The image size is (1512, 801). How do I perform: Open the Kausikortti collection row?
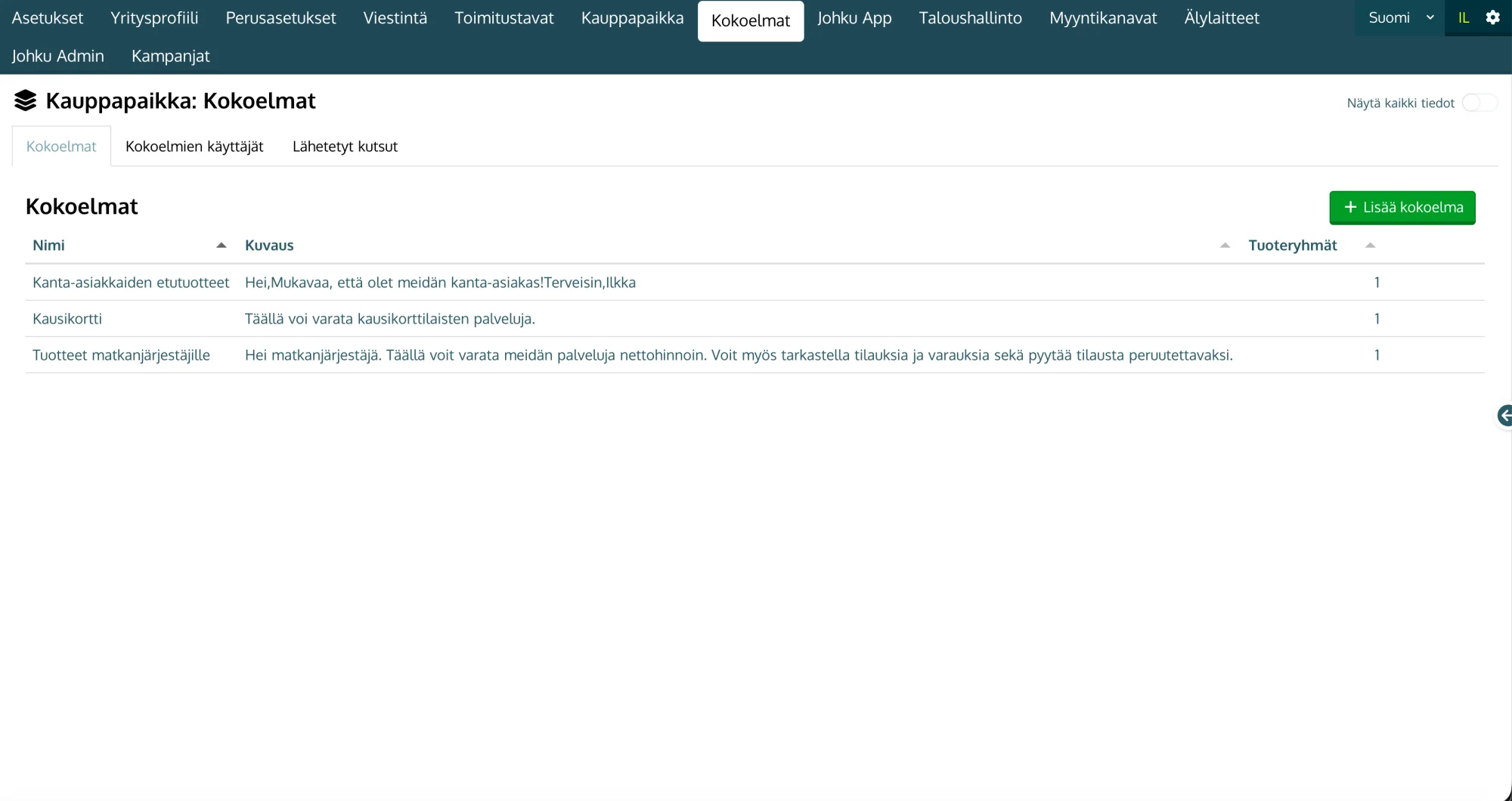coord(754,319)
